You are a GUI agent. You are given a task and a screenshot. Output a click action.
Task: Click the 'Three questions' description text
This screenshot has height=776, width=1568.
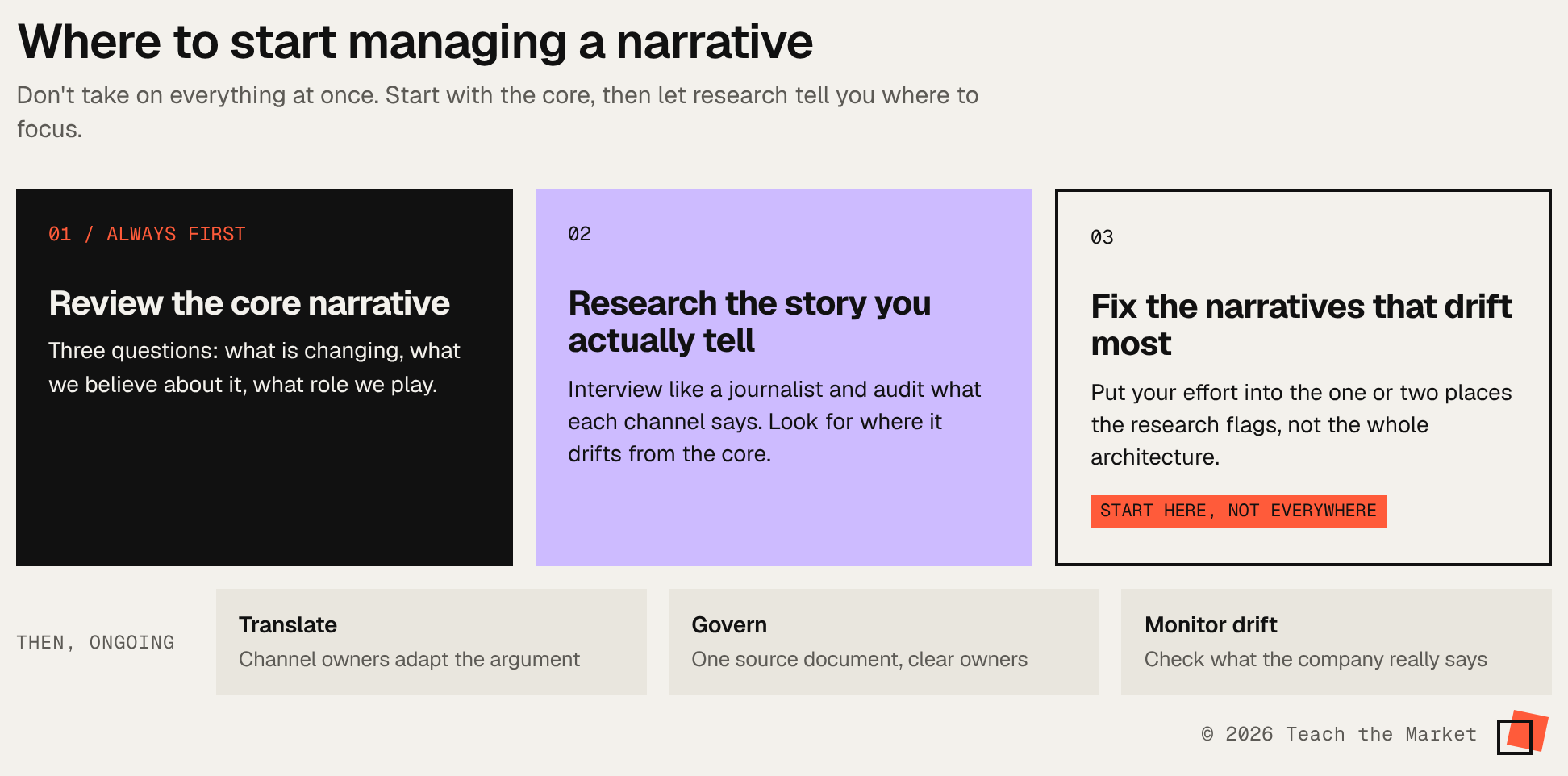(254, 368)
